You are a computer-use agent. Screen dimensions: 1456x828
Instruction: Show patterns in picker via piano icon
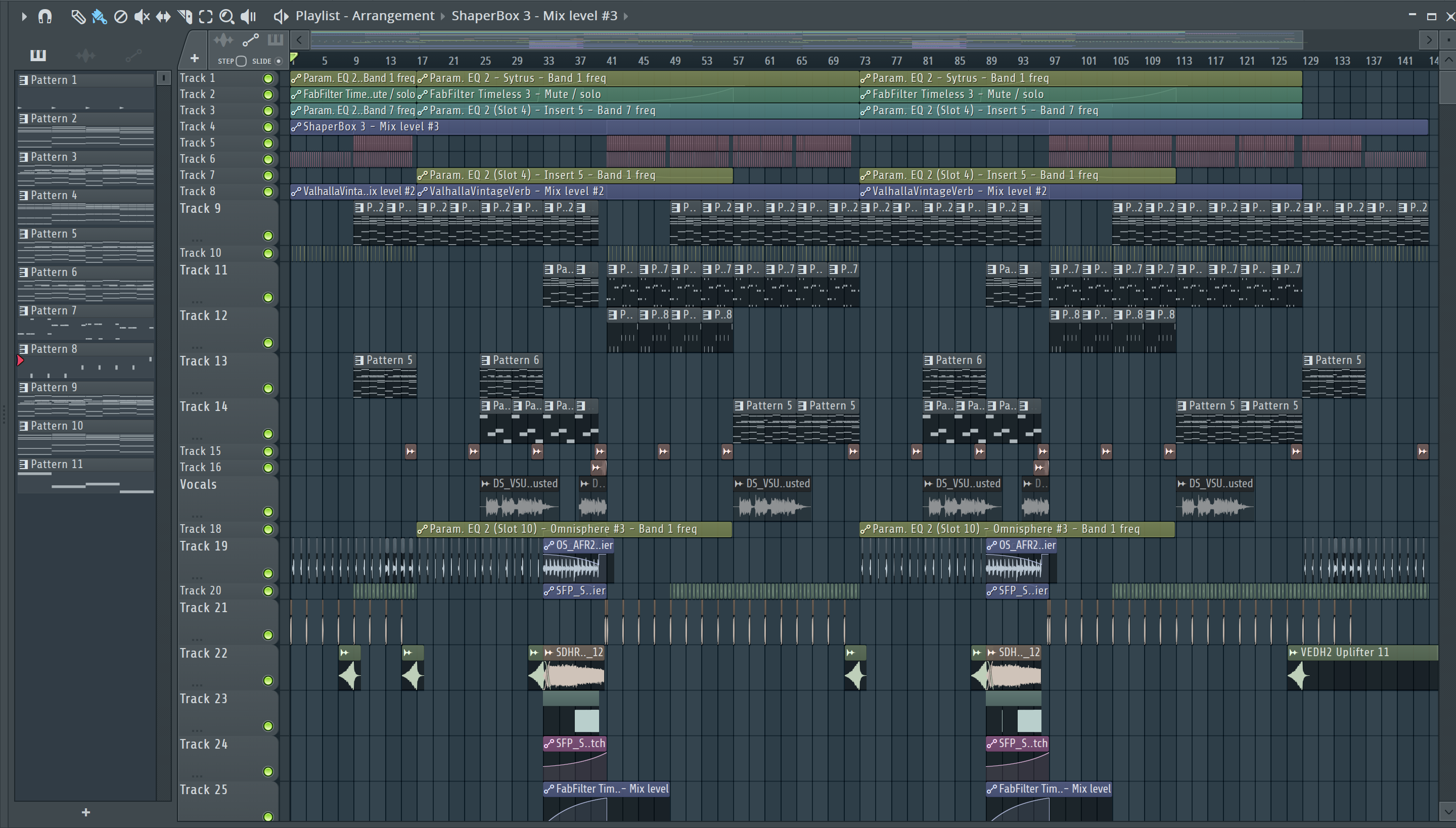38,55
